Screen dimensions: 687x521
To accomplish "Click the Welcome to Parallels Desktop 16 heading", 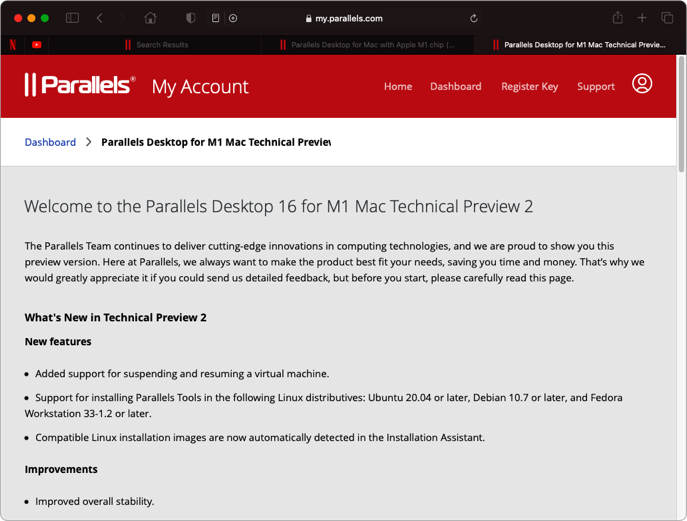I will (x=279, y=206).
